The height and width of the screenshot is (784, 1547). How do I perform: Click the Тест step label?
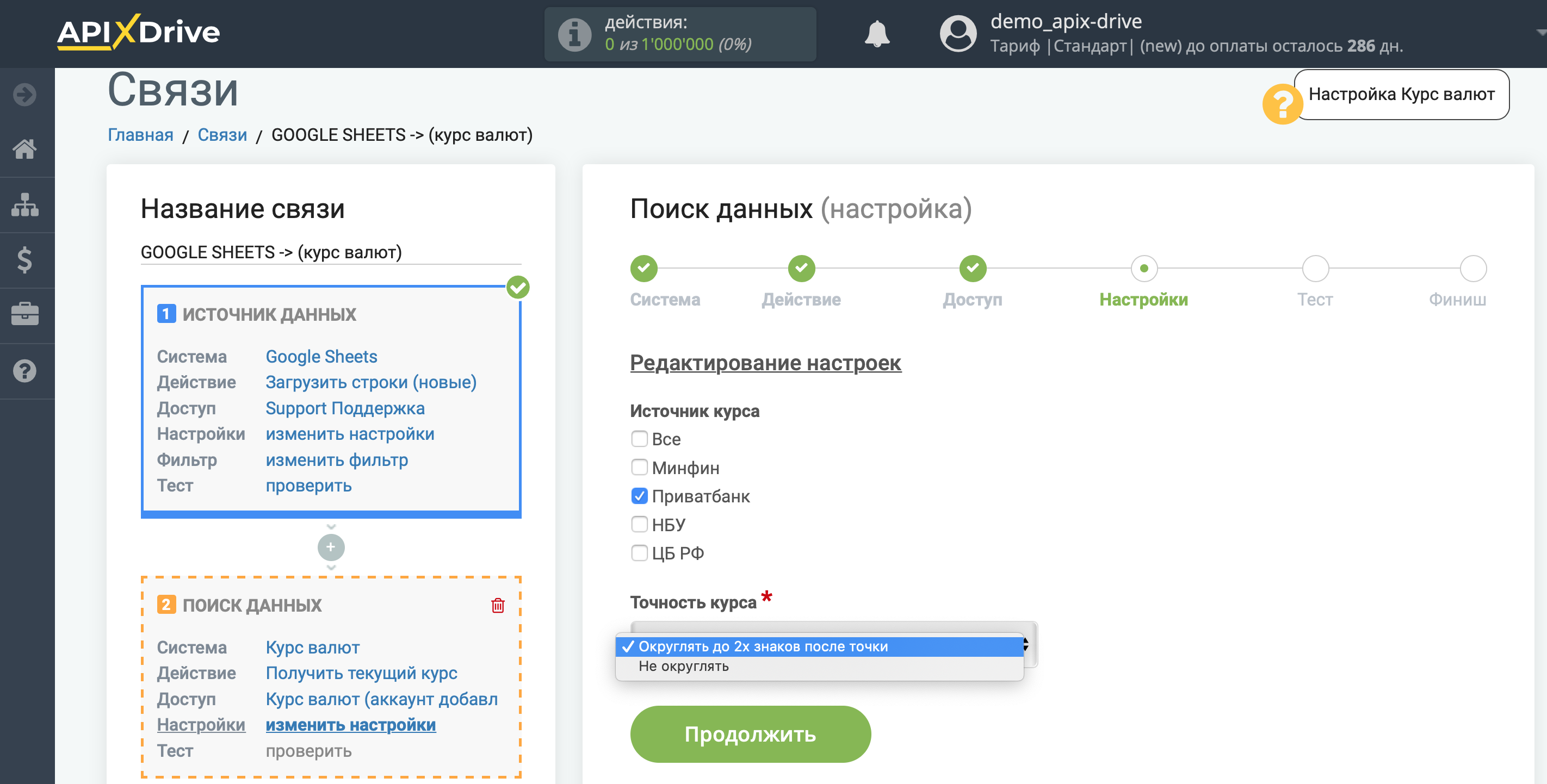click(x=1315, y=300)
